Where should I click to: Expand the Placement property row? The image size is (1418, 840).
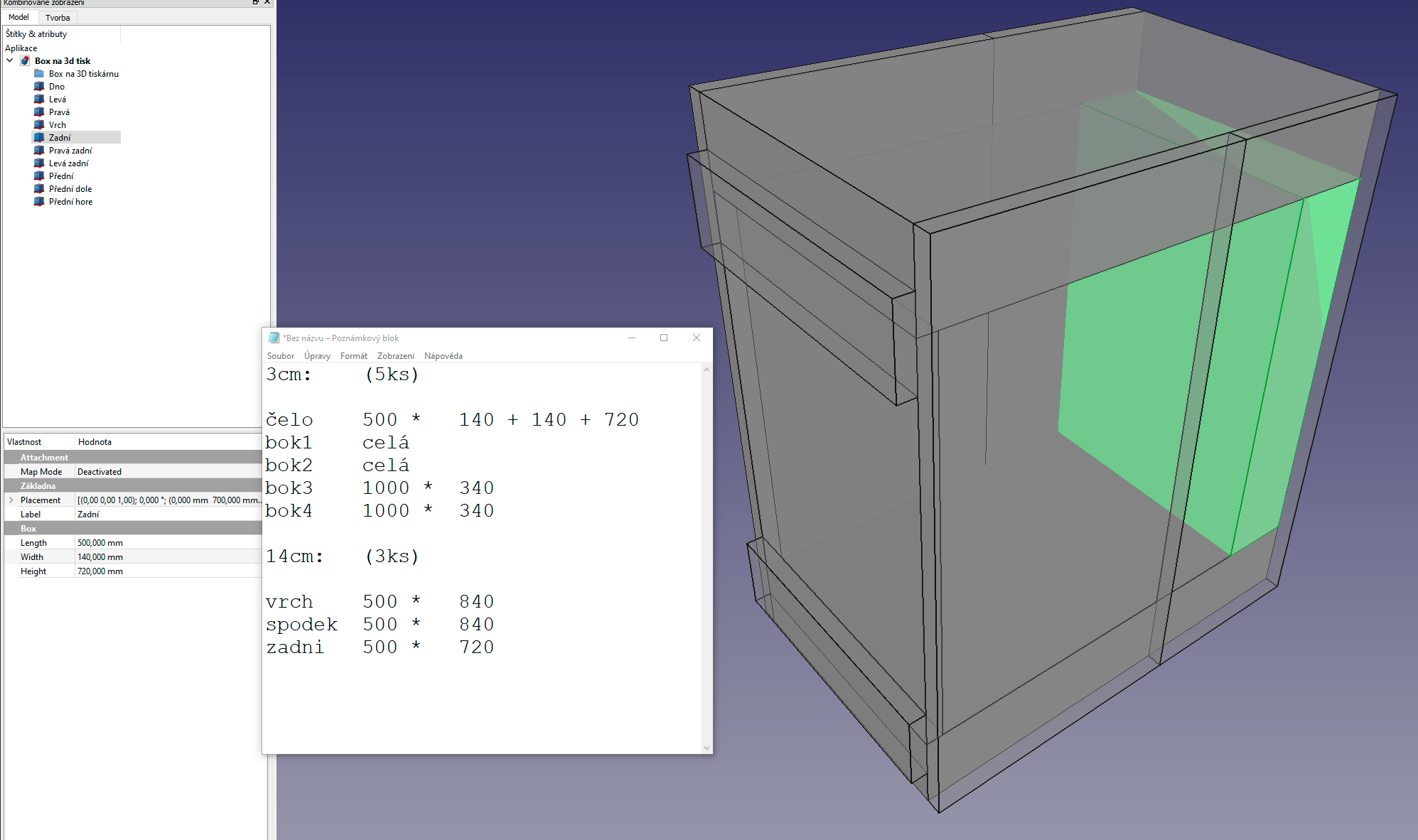11,500
